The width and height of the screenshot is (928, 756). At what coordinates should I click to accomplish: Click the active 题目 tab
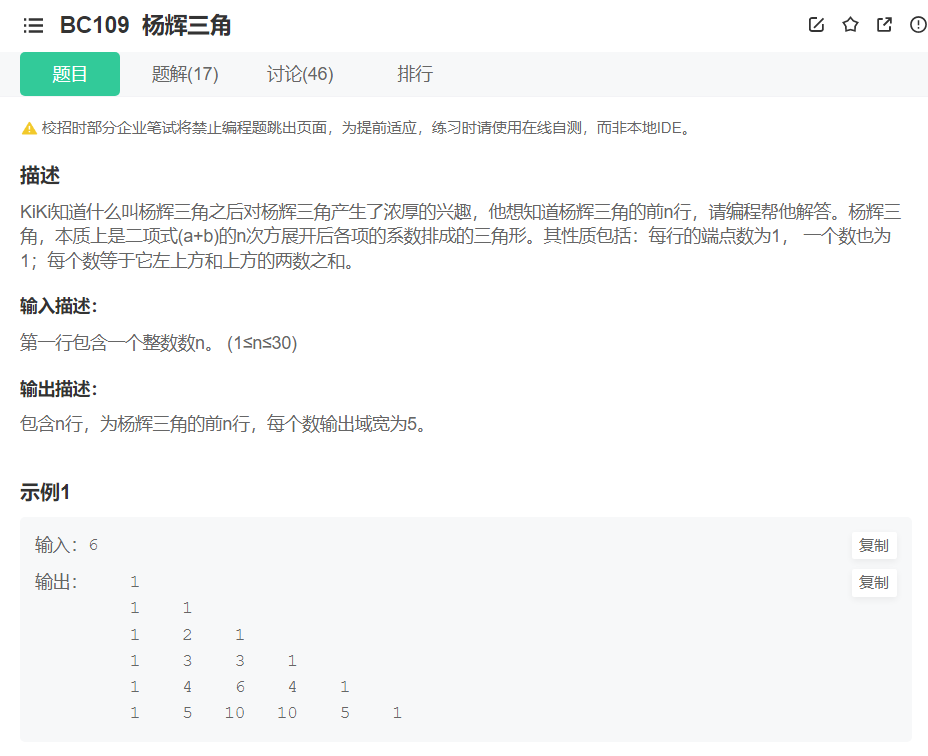(69, 73)
